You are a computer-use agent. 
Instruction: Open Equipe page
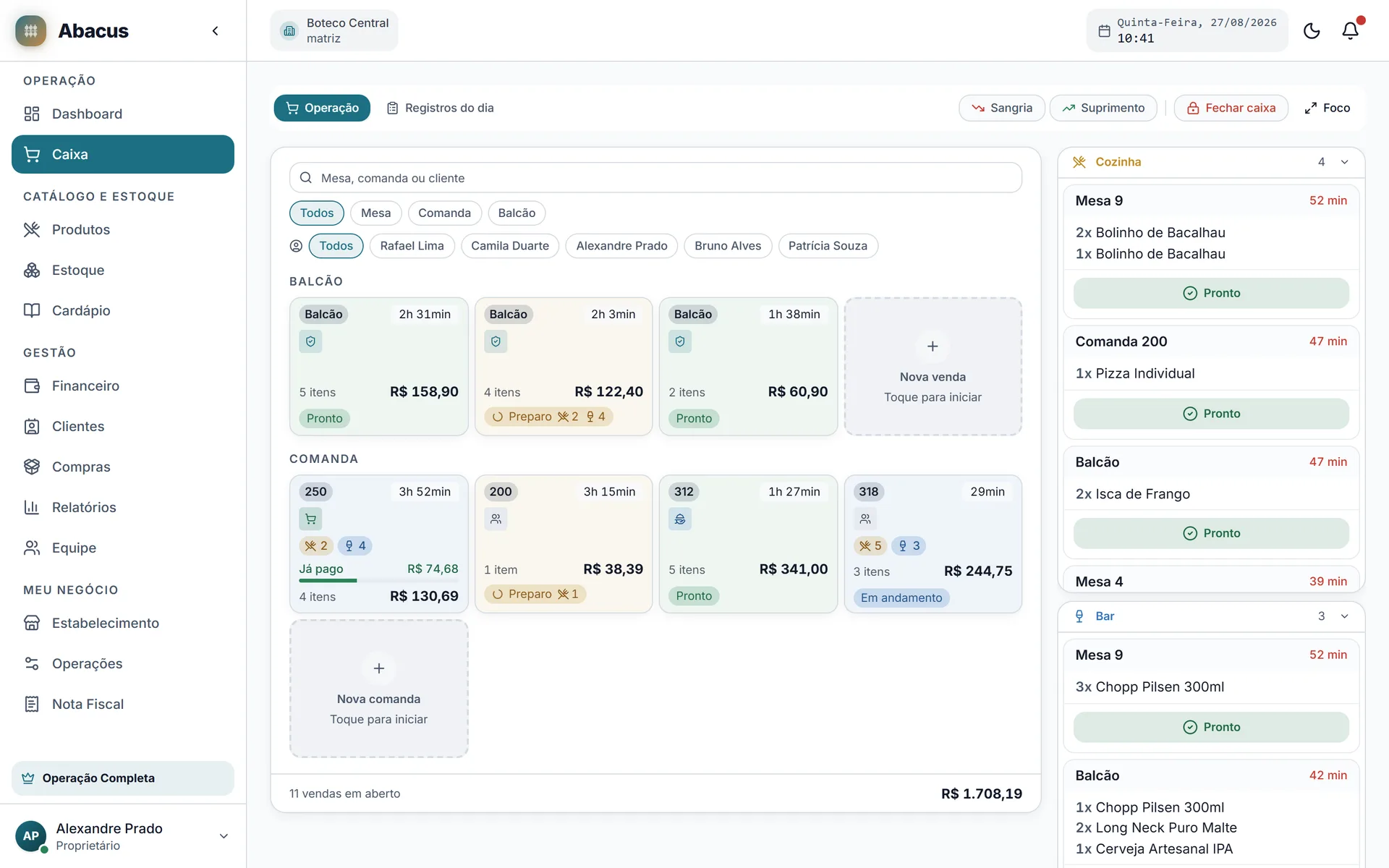point(123,548)
